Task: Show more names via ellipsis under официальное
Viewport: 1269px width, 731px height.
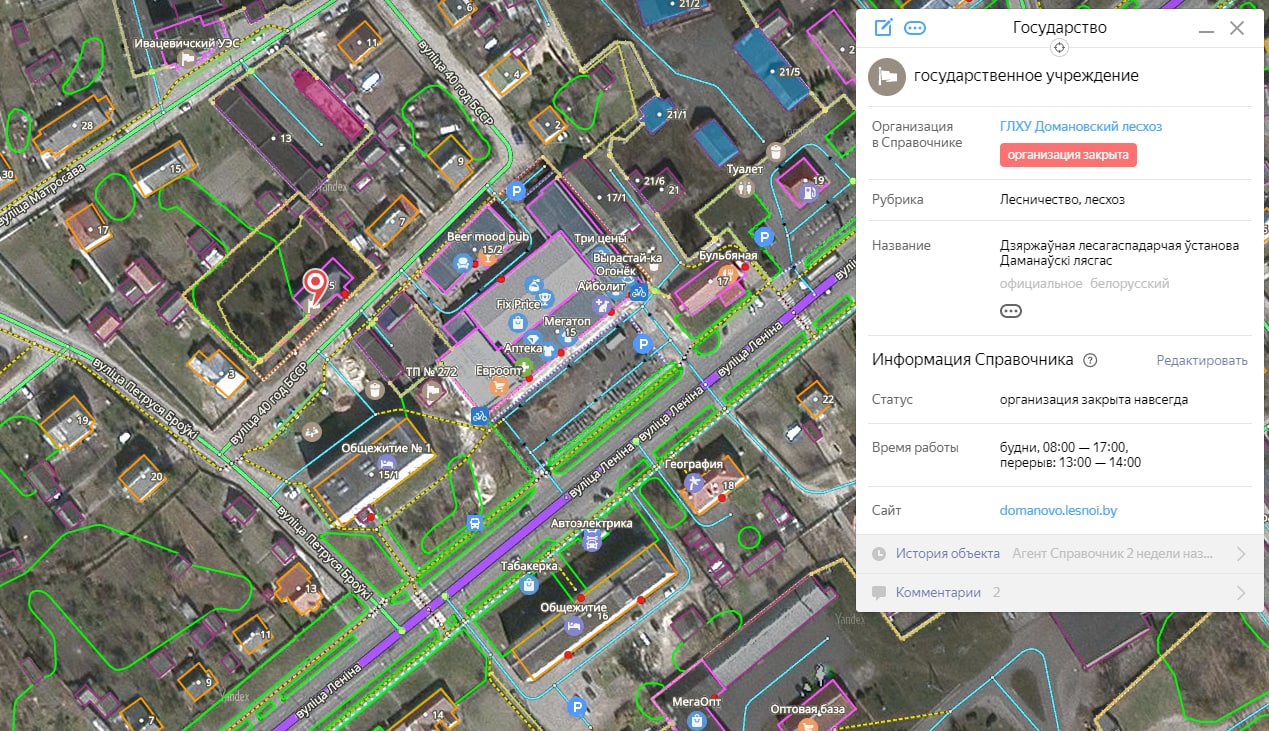Action: pos(1011,311)
